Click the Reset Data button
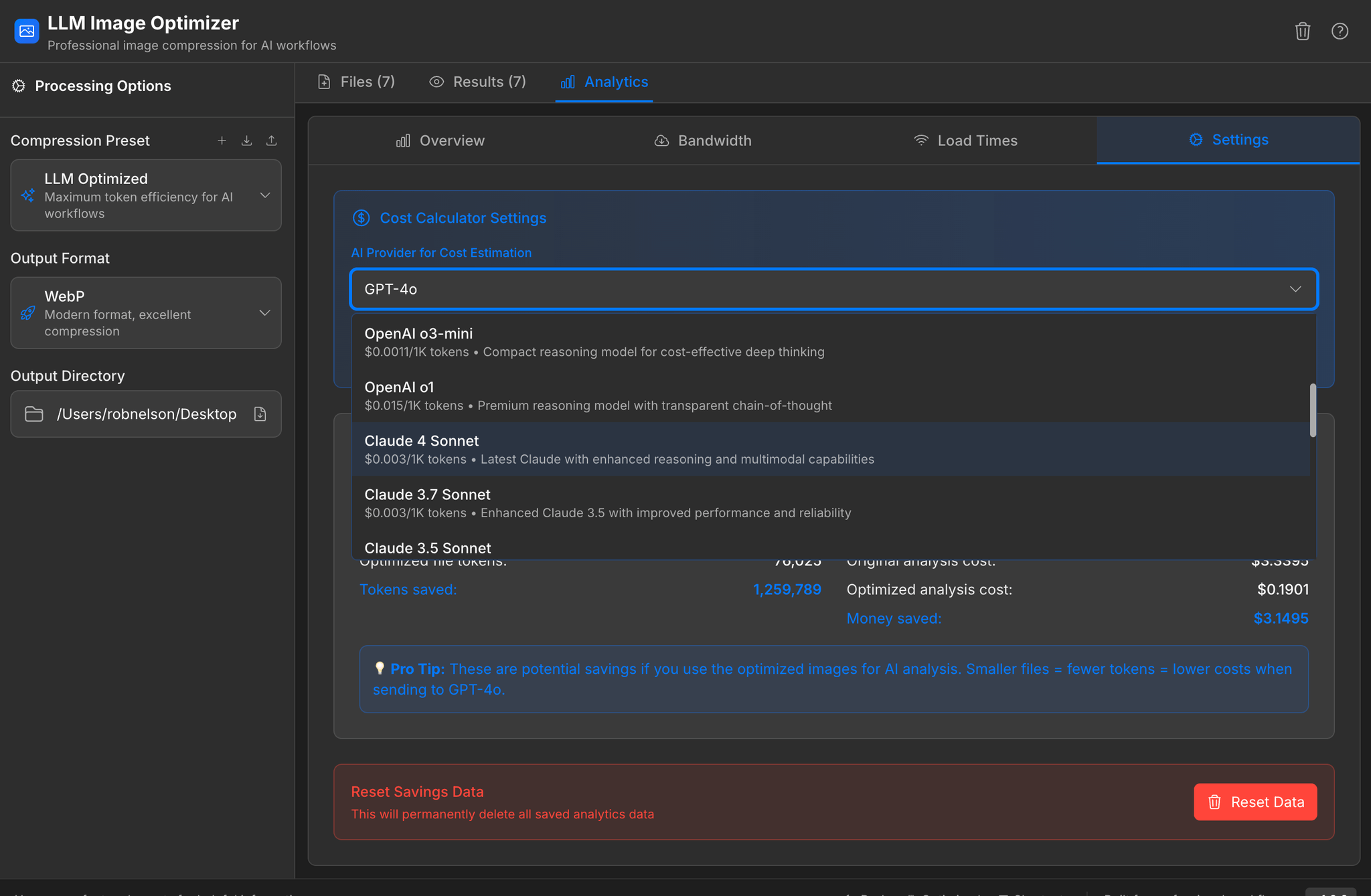The image size is (1371, 896). coord(1255,802)
